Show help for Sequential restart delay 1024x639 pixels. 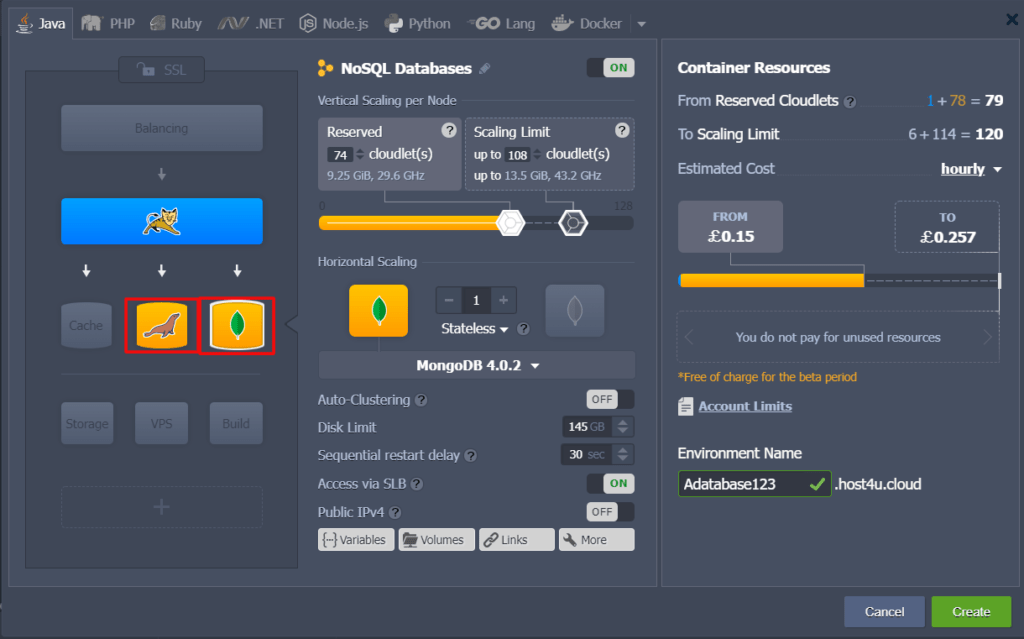470,455
